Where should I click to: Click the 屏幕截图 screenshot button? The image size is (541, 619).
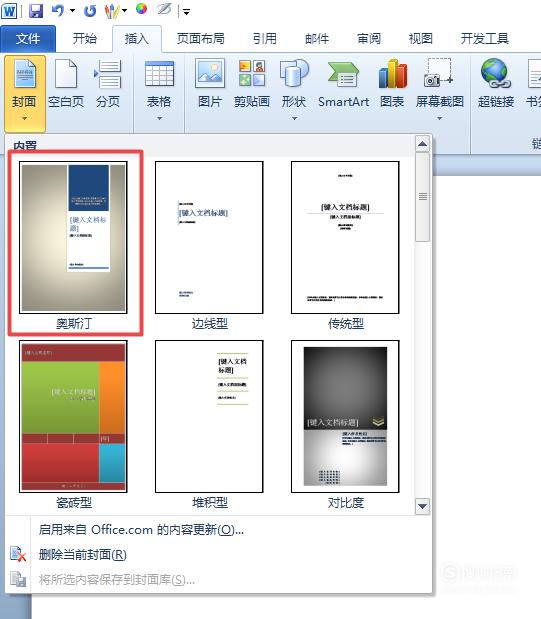(440, 84)
